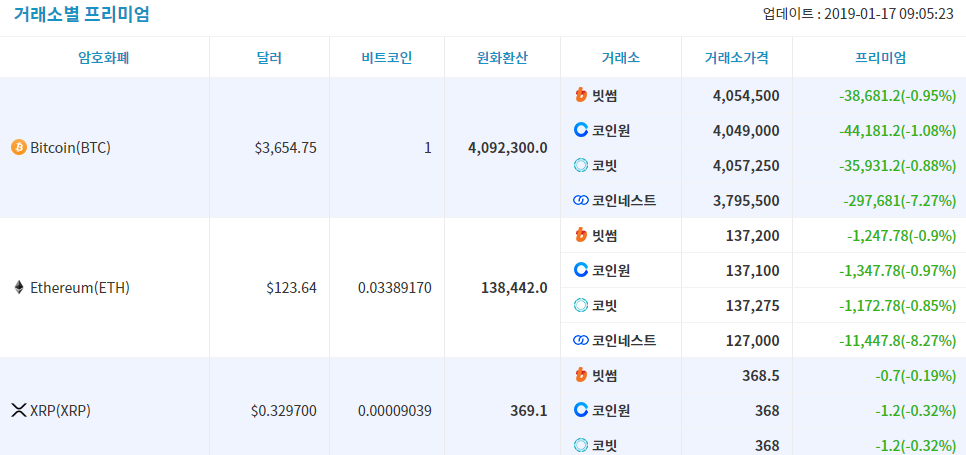Click the 4,054,500 빗썸 Bitcoin price

point(747,96)
